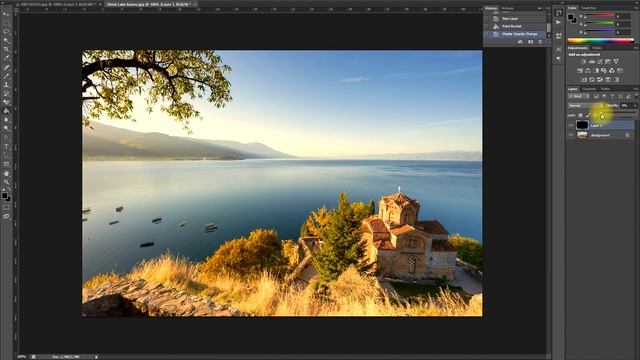Switch to the Paths tab
The width and height of the screenshot is (640, 360).
(x=605, y=89)
